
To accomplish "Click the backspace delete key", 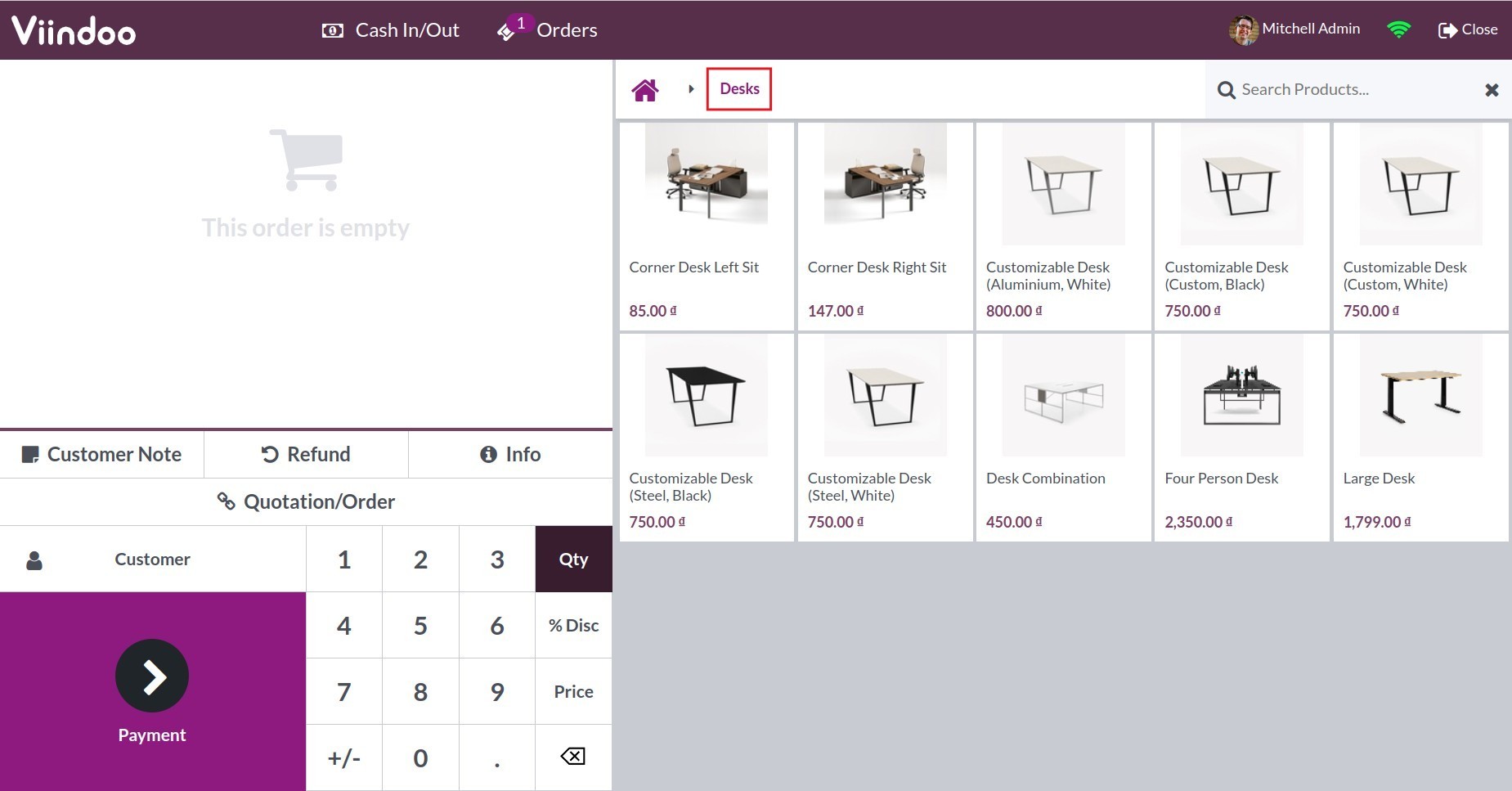I will (x=574, y=757).
